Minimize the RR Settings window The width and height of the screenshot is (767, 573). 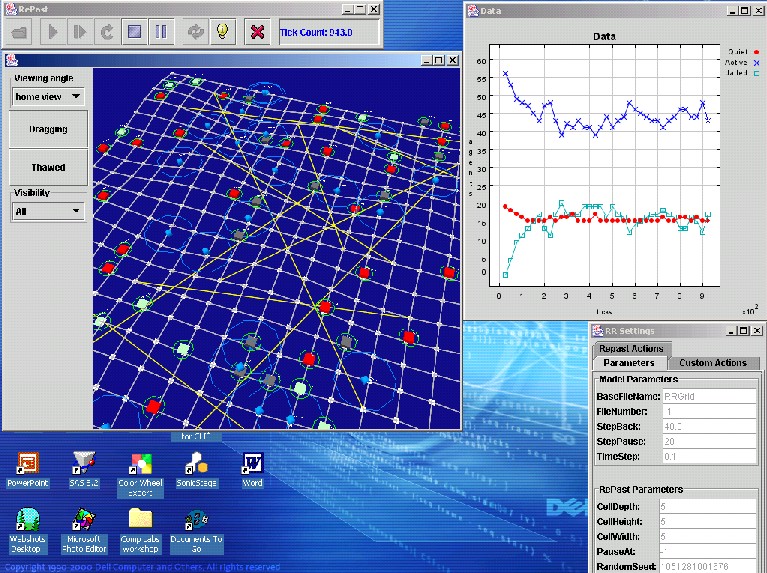click(731, 331)
